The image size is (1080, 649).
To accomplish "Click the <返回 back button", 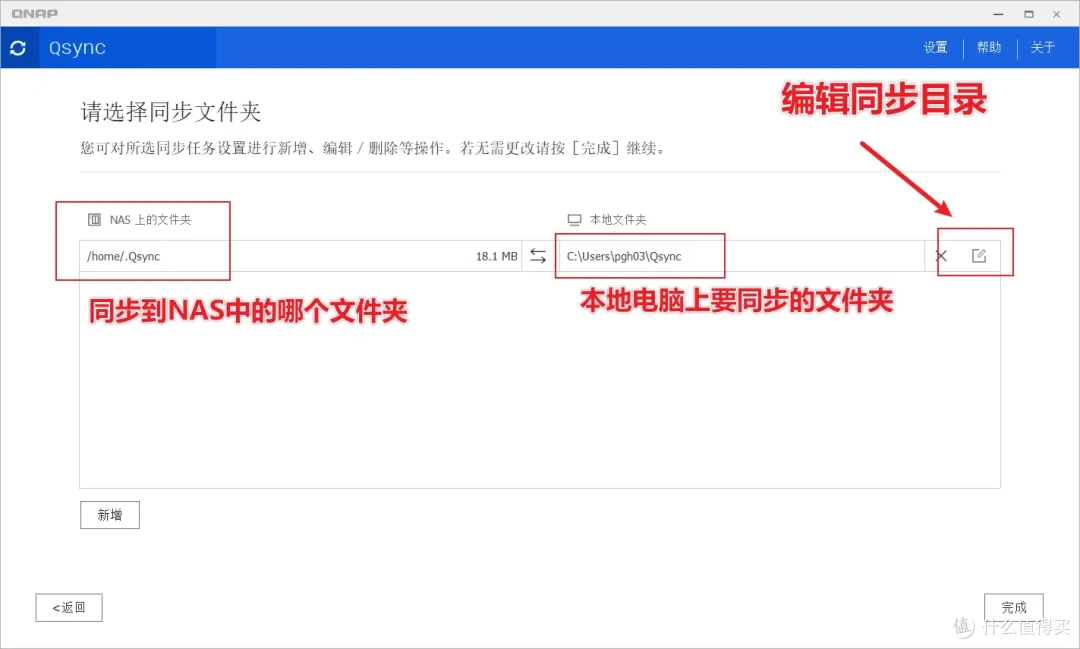I will (x=69, y=607).
